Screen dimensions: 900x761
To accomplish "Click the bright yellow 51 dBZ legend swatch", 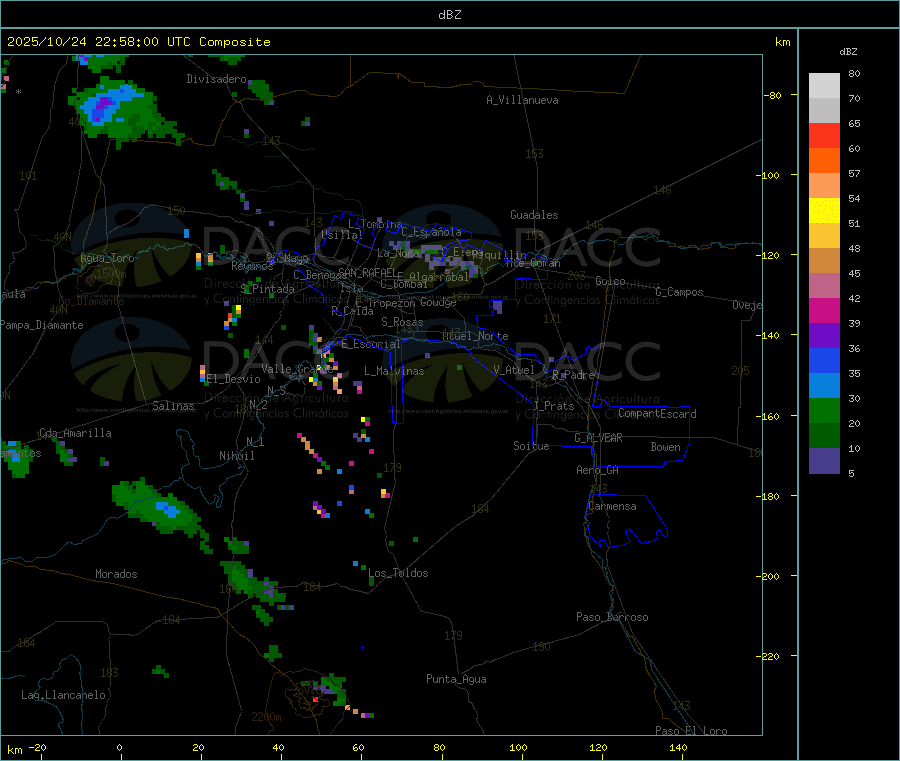I will tap(824, 211).
